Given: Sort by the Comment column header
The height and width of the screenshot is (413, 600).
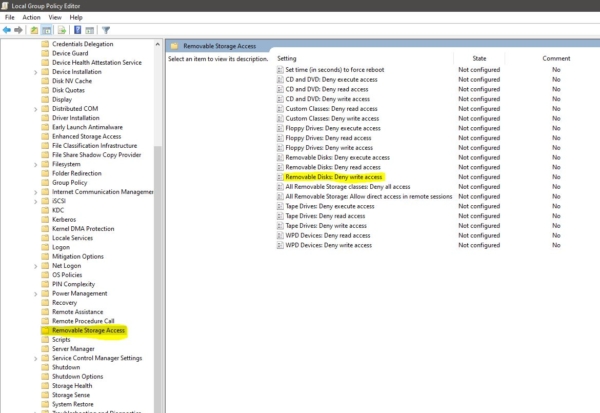Looking at the screenshot, I should 556,59.
